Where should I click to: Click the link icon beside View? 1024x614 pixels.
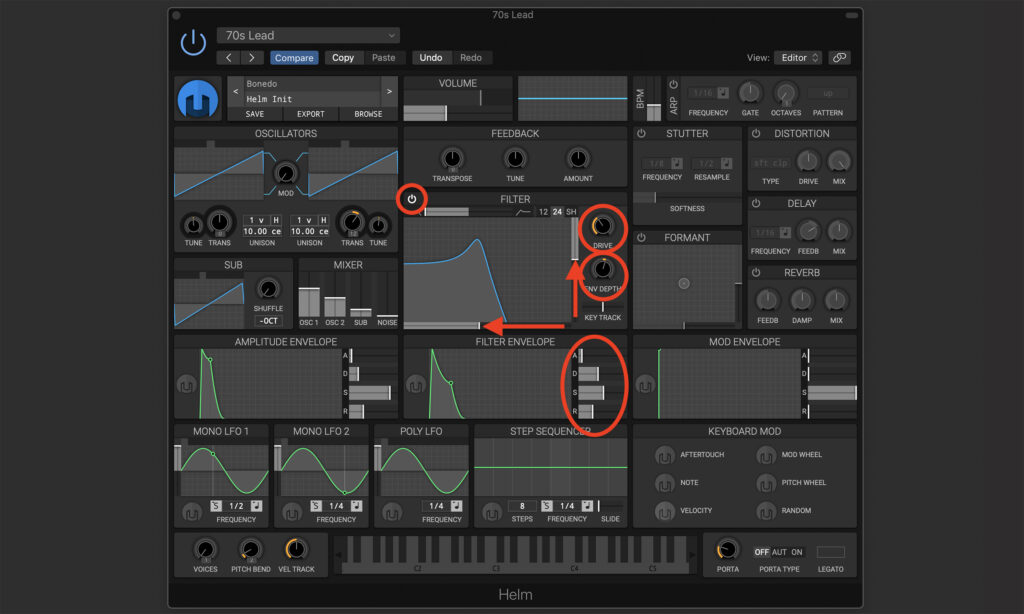pyautogui.click(x=840, y=57)
